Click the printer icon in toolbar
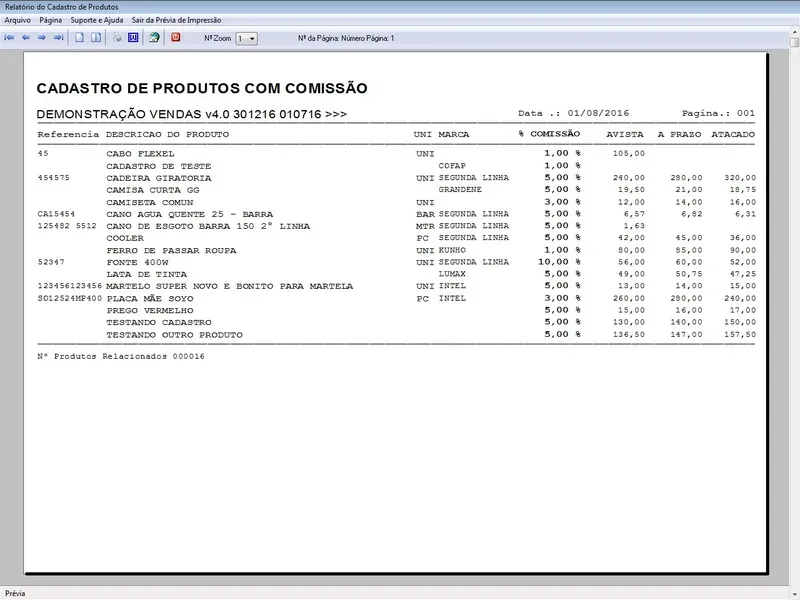This screenshot has height=600, width=800. [117, 38]
